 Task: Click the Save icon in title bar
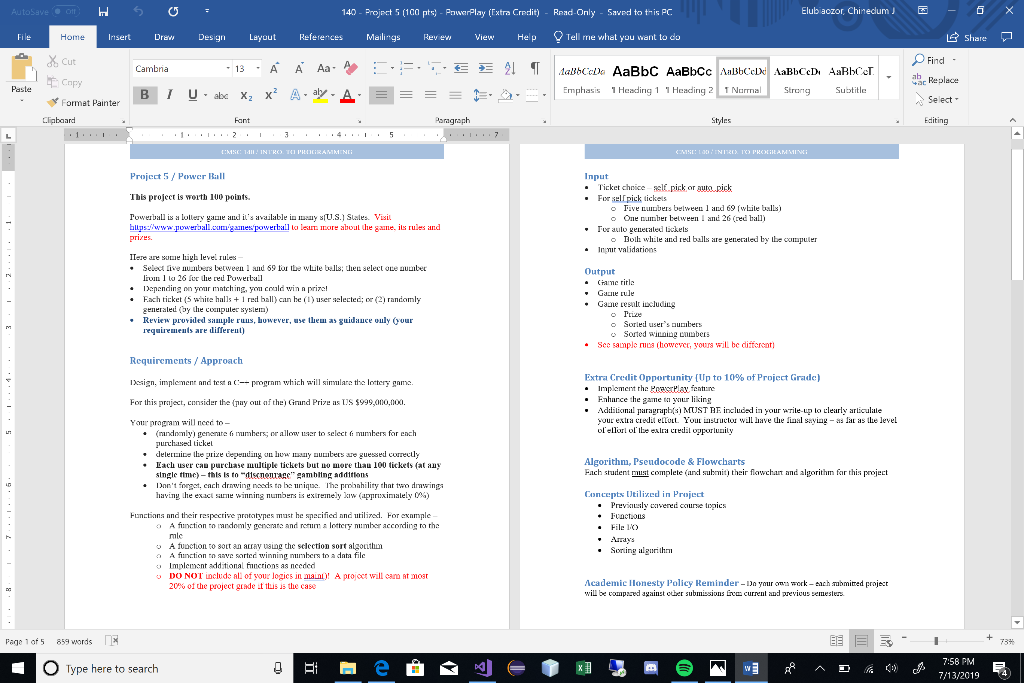(x=103, y=12)
